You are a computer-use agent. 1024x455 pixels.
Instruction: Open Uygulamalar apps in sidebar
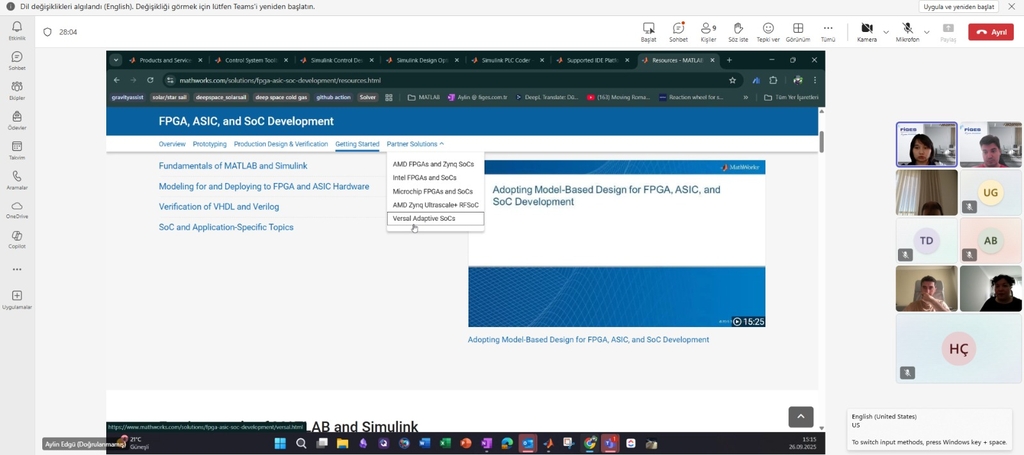[x=17, y=299]
